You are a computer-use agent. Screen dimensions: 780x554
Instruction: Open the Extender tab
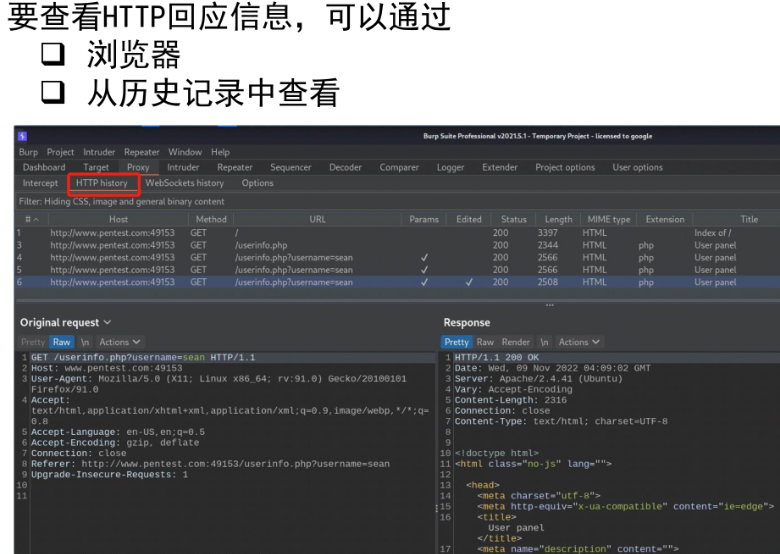pos(499,168)
